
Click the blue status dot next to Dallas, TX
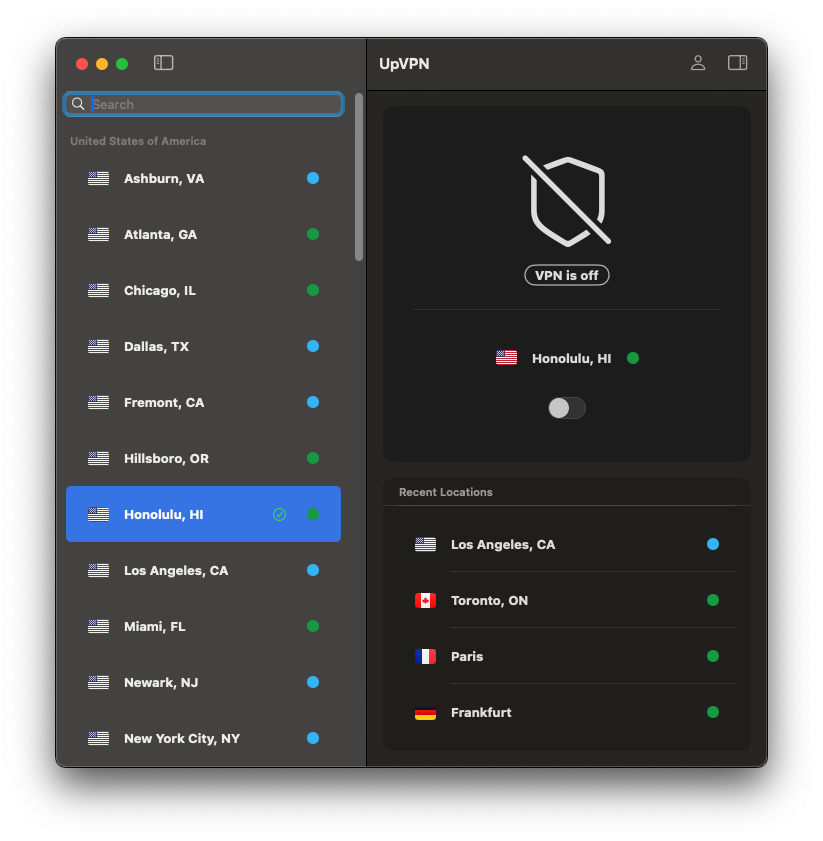(x=313, y=346)
